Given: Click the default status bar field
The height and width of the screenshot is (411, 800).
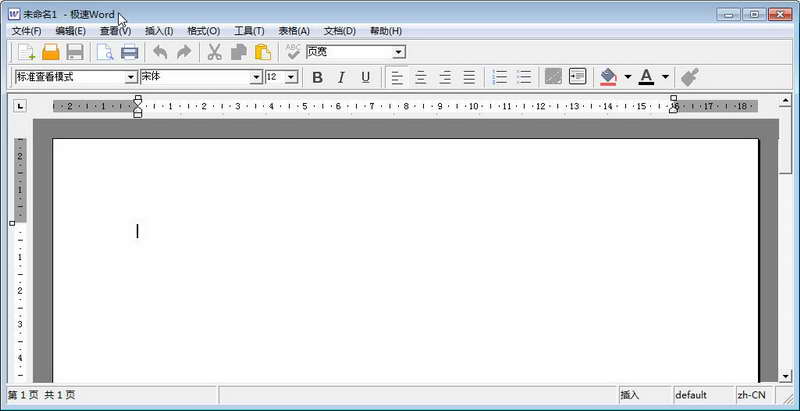Looking at the screenshot, I should 704,395.
